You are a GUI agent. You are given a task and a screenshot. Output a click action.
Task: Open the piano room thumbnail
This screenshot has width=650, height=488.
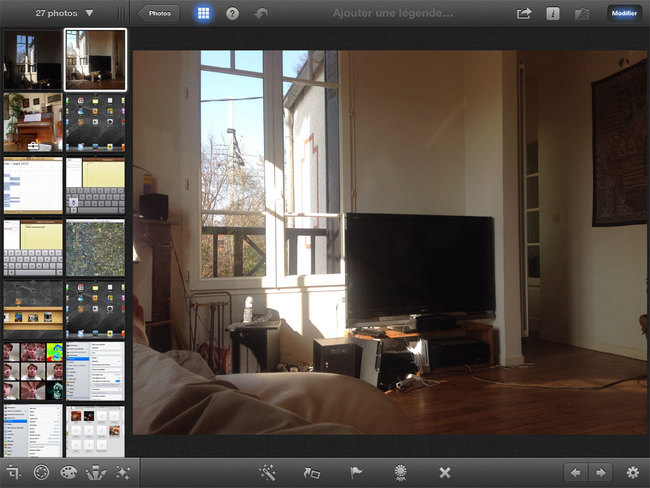click(x=33, y=122)
